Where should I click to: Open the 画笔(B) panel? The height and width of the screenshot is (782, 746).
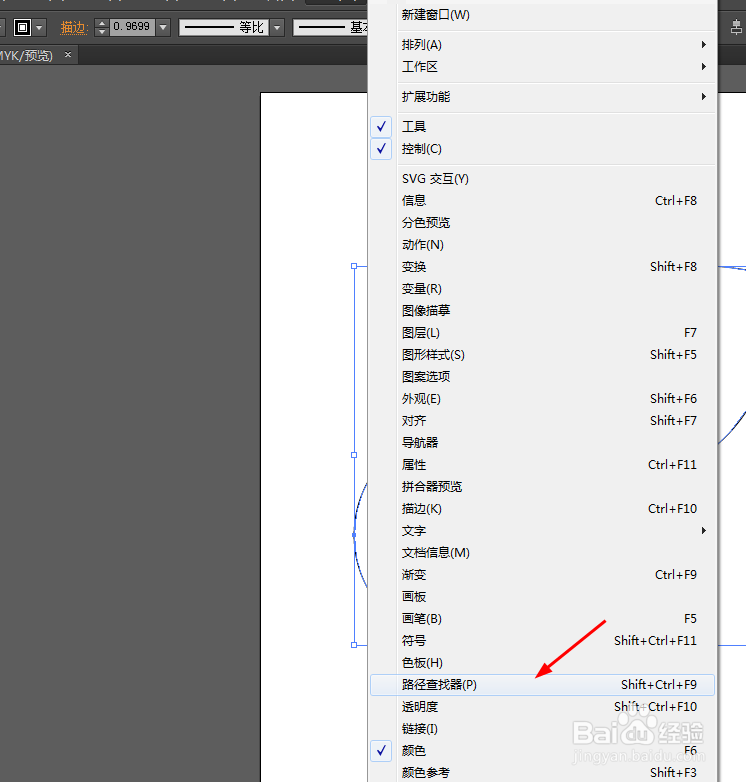click(x=543, y=618)
